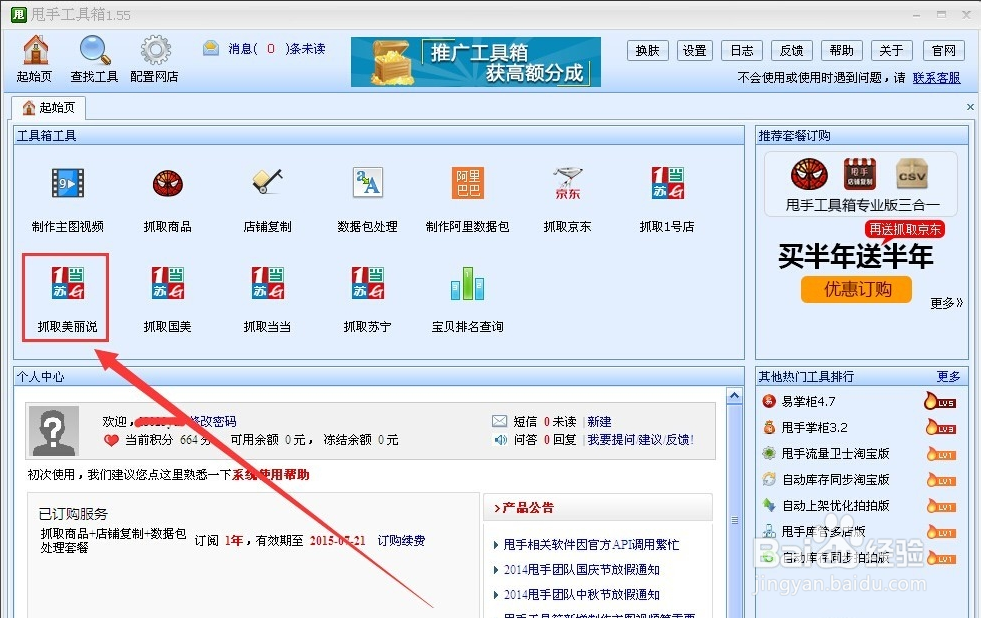Click the 优惠订购 orange button
The image size is (981, 618).
pyautogui.click(x=856, y=289)
